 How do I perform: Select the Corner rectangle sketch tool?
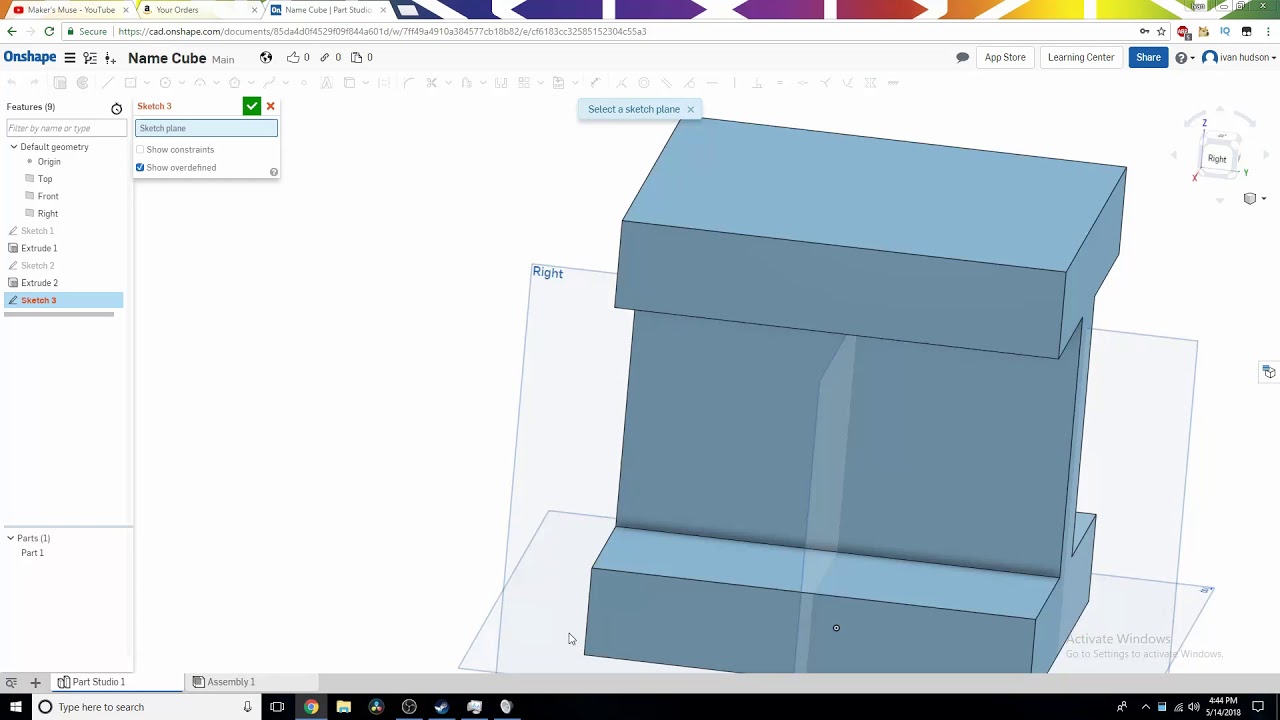(x=130, y=83)
